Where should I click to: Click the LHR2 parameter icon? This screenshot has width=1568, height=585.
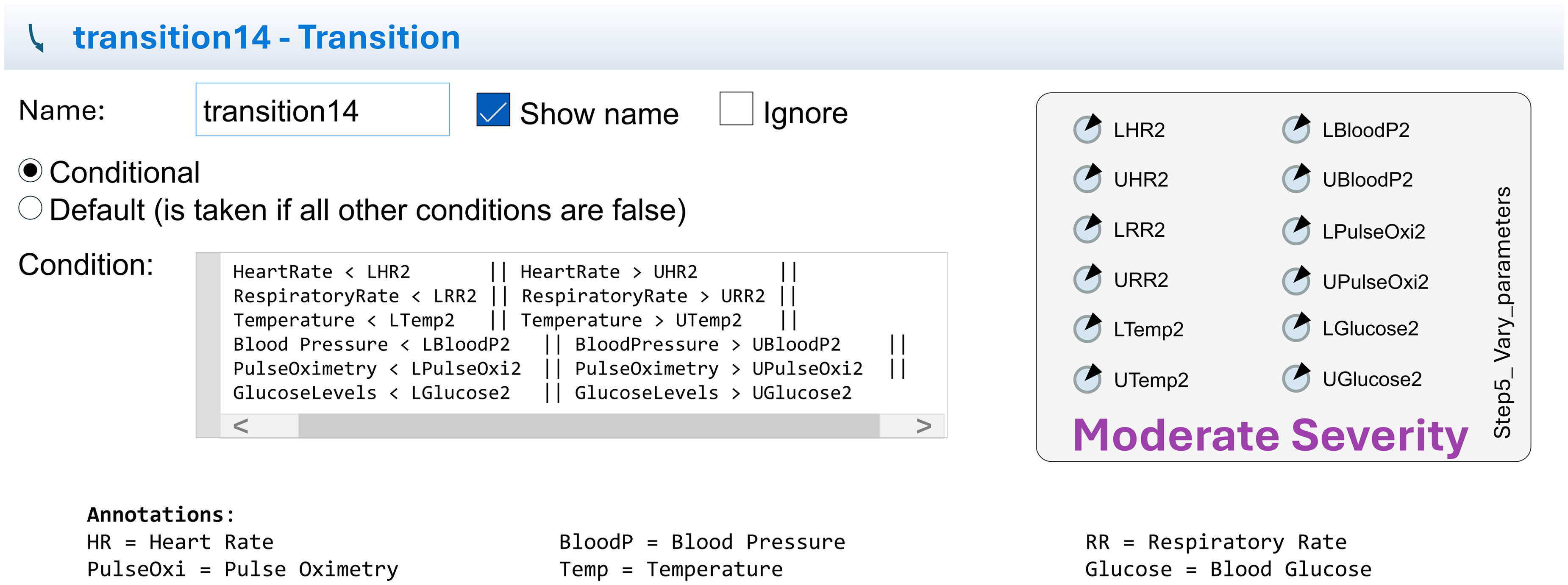click(x=1087, y=129)
